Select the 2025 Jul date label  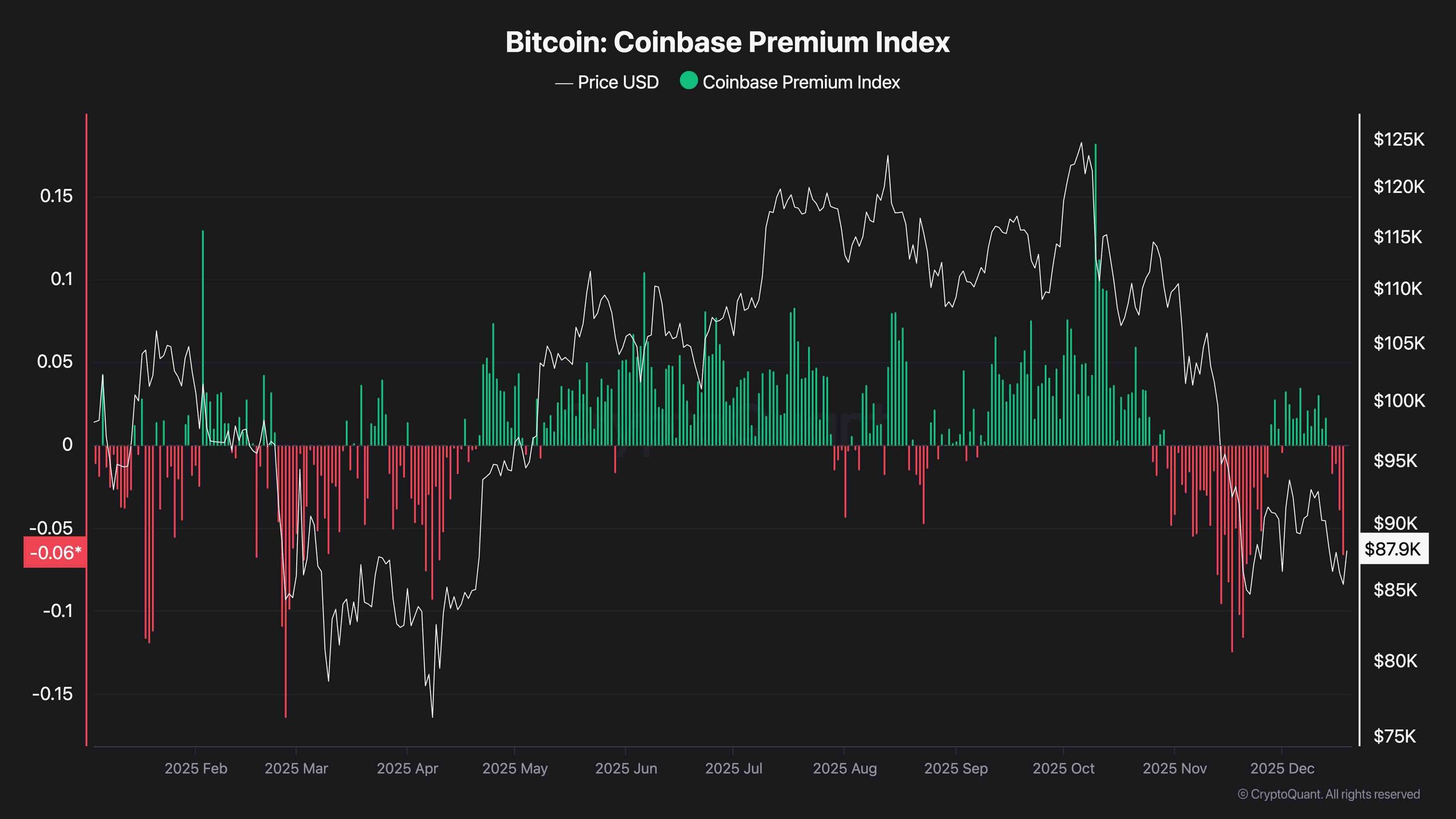point(733,768)
